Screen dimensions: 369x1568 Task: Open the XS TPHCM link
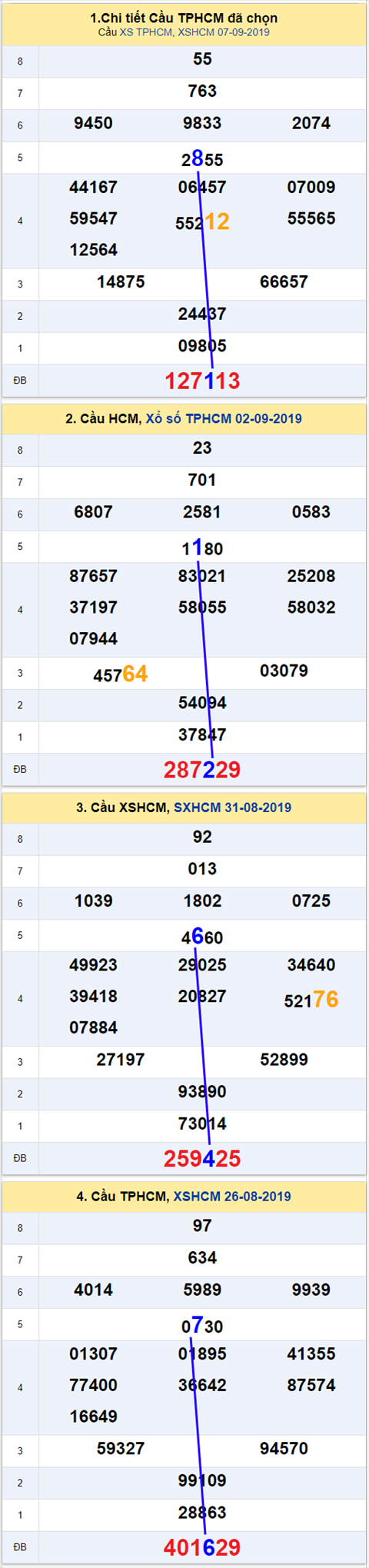[x=146, y=32]
